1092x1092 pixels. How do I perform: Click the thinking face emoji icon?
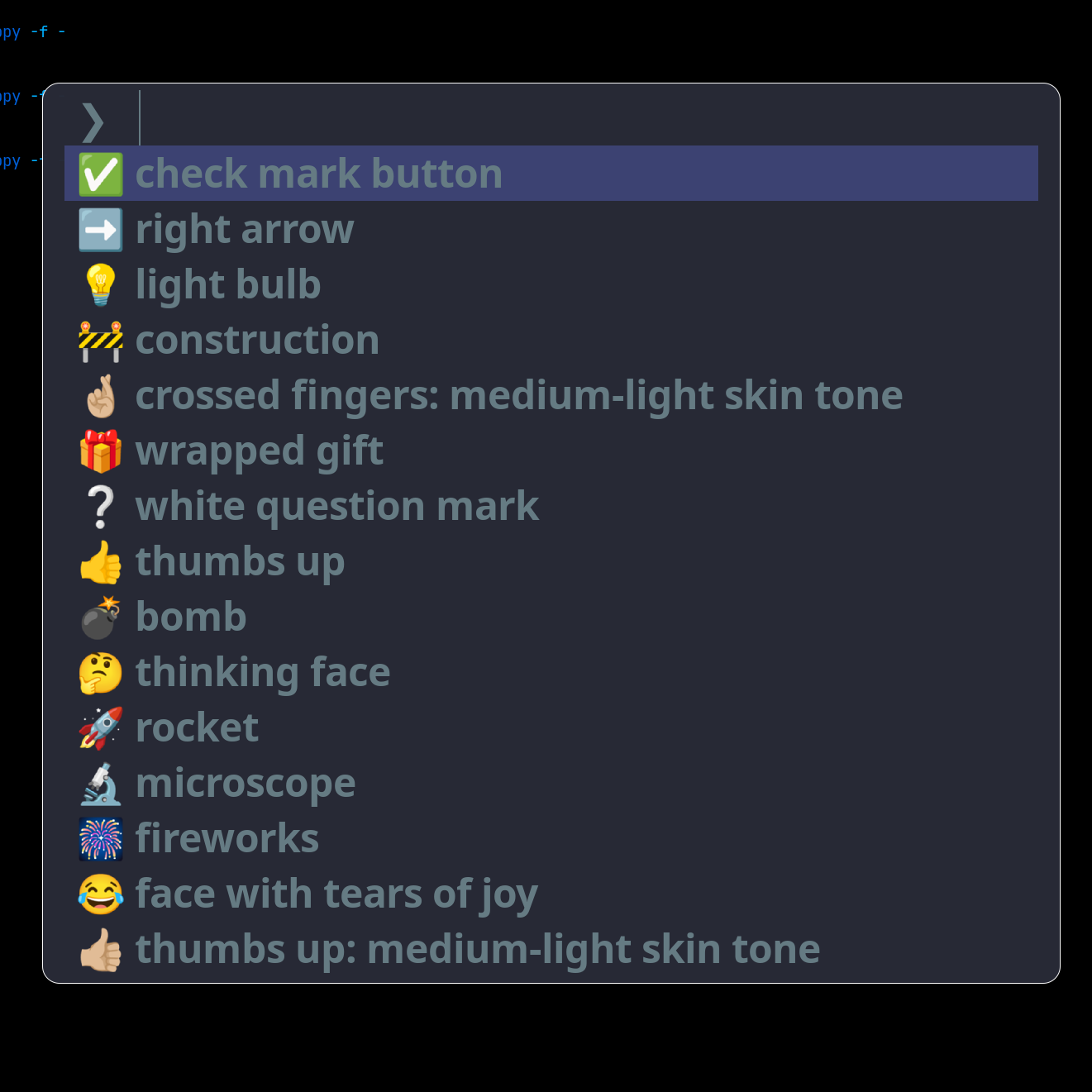pyautogui.click(x=100, y=671)
